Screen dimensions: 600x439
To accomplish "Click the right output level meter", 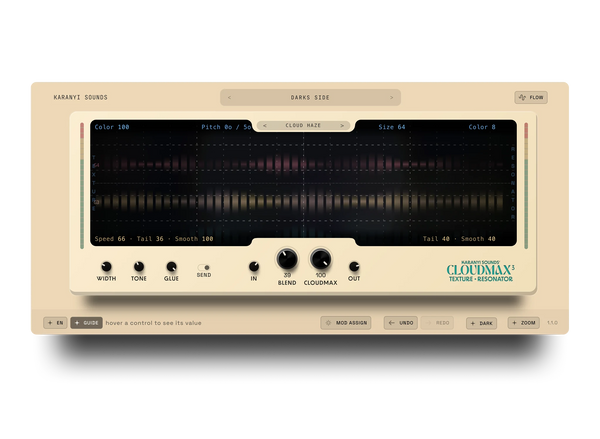I will pyautogui.click(x=526, y=186).
